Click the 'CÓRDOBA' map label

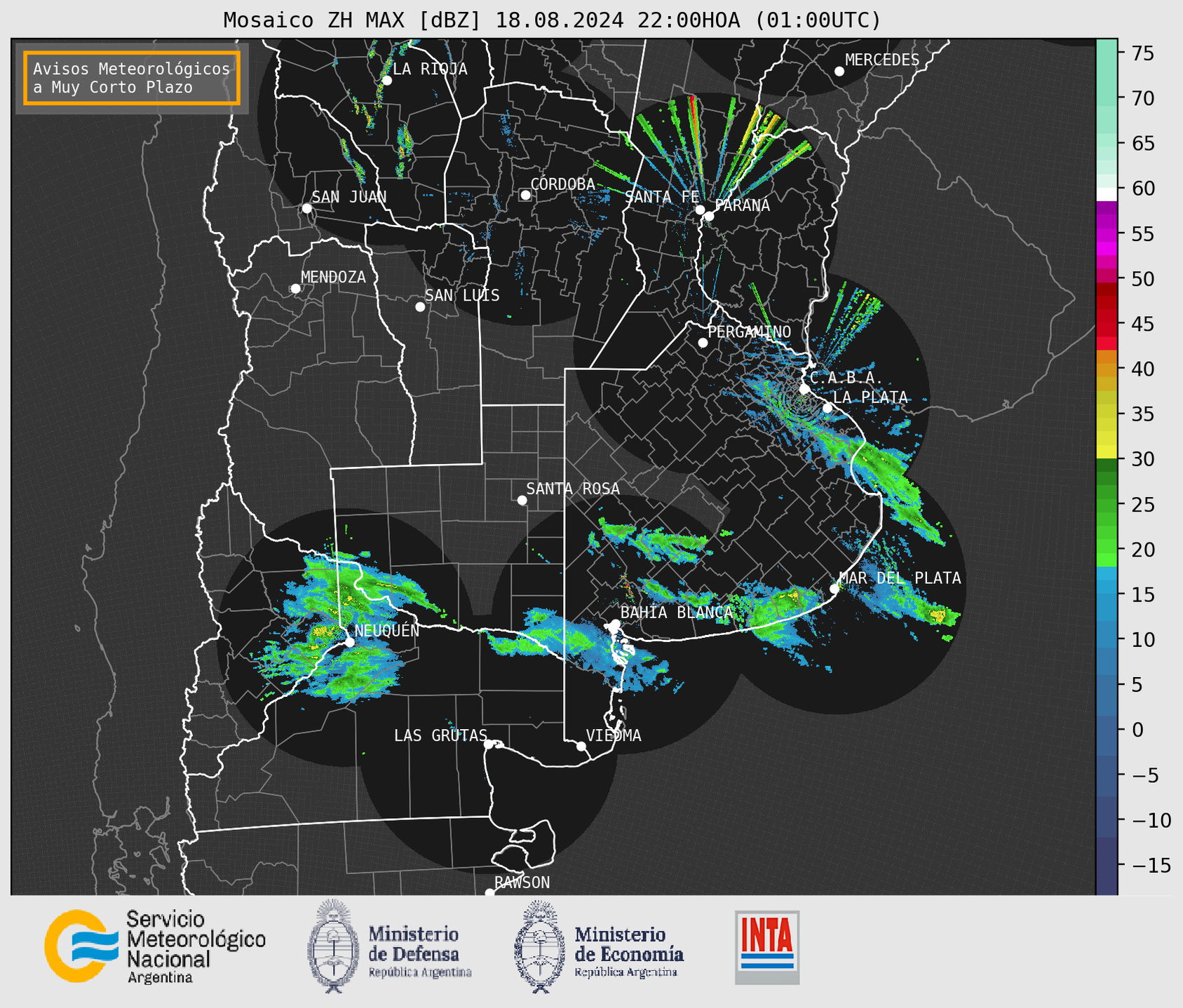click(562, 184)
